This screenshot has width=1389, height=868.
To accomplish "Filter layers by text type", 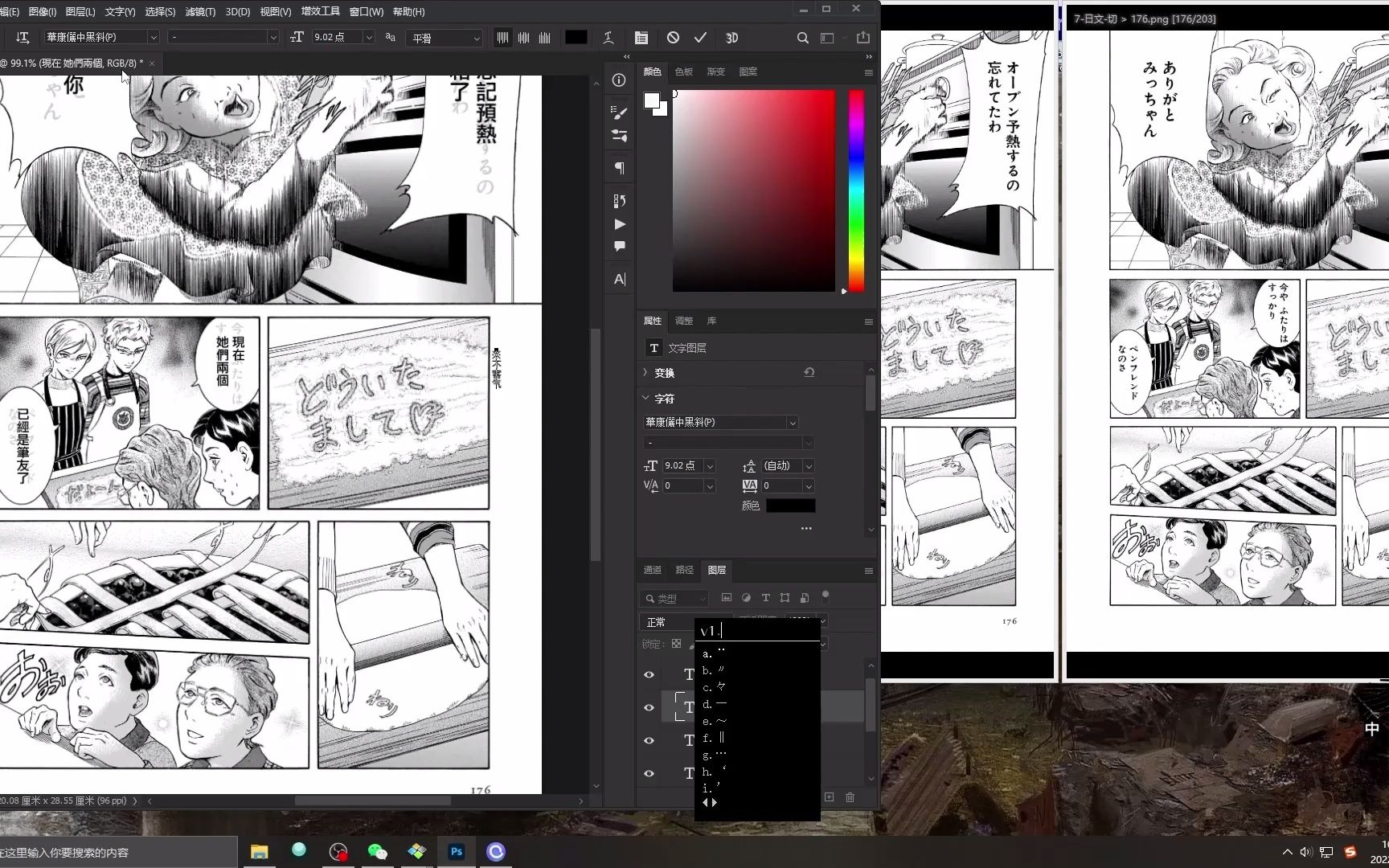I will [765, 598].
